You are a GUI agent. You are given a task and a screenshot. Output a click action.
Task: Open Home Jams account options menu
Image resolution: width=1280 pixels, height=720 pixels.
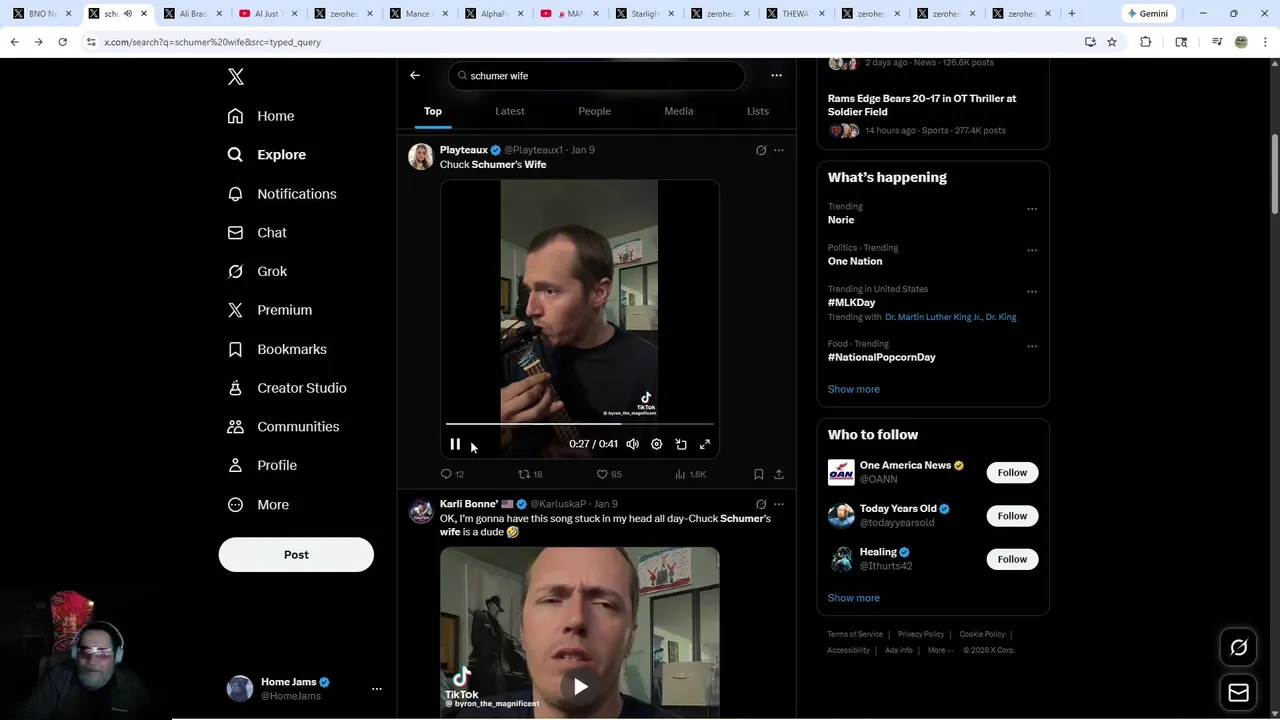(x=377, y=689)
